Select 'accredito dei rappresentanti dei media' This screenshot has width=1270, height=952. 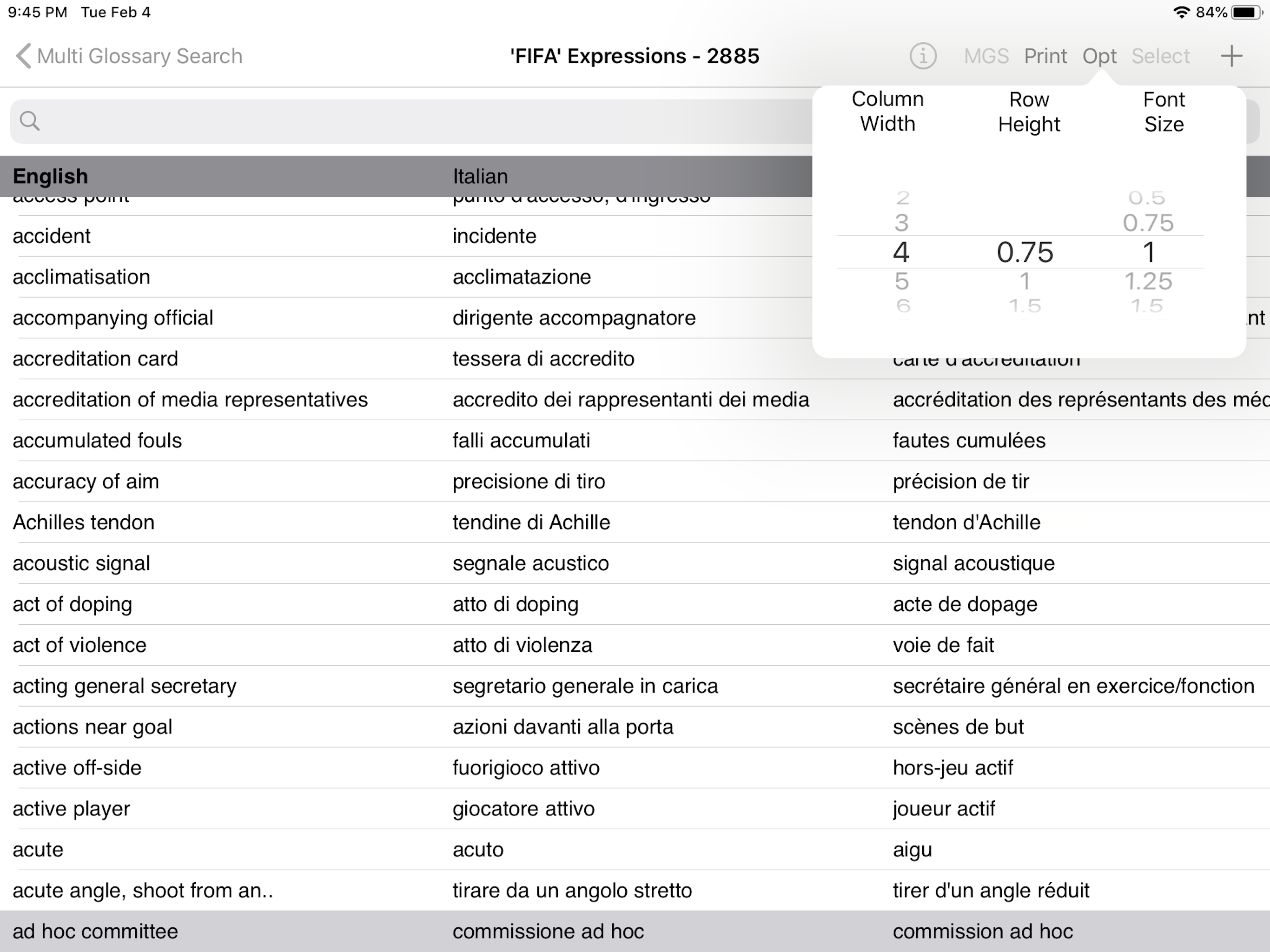coord(631,400)
